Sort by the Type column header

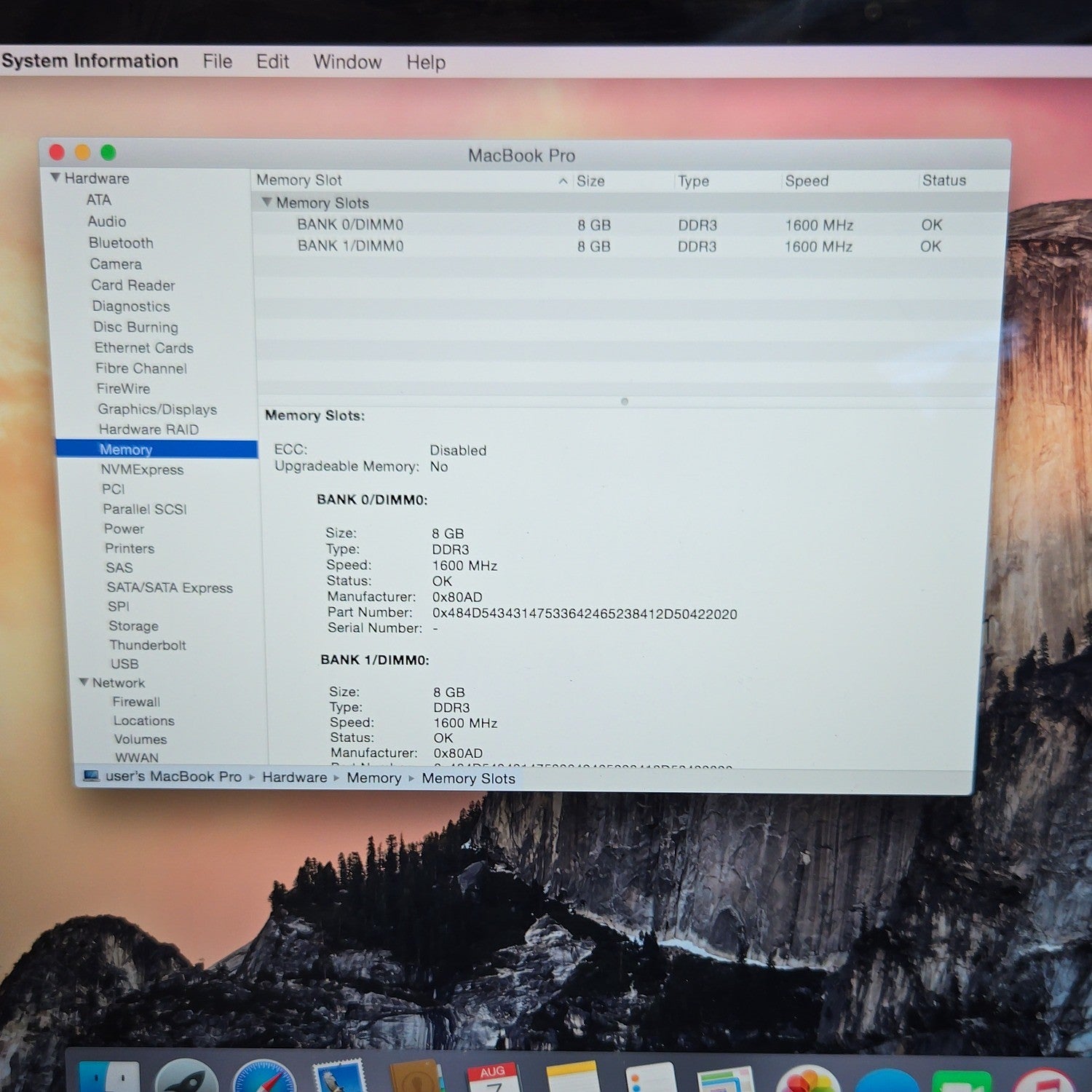pyautogui.click(x=728, y=181)
